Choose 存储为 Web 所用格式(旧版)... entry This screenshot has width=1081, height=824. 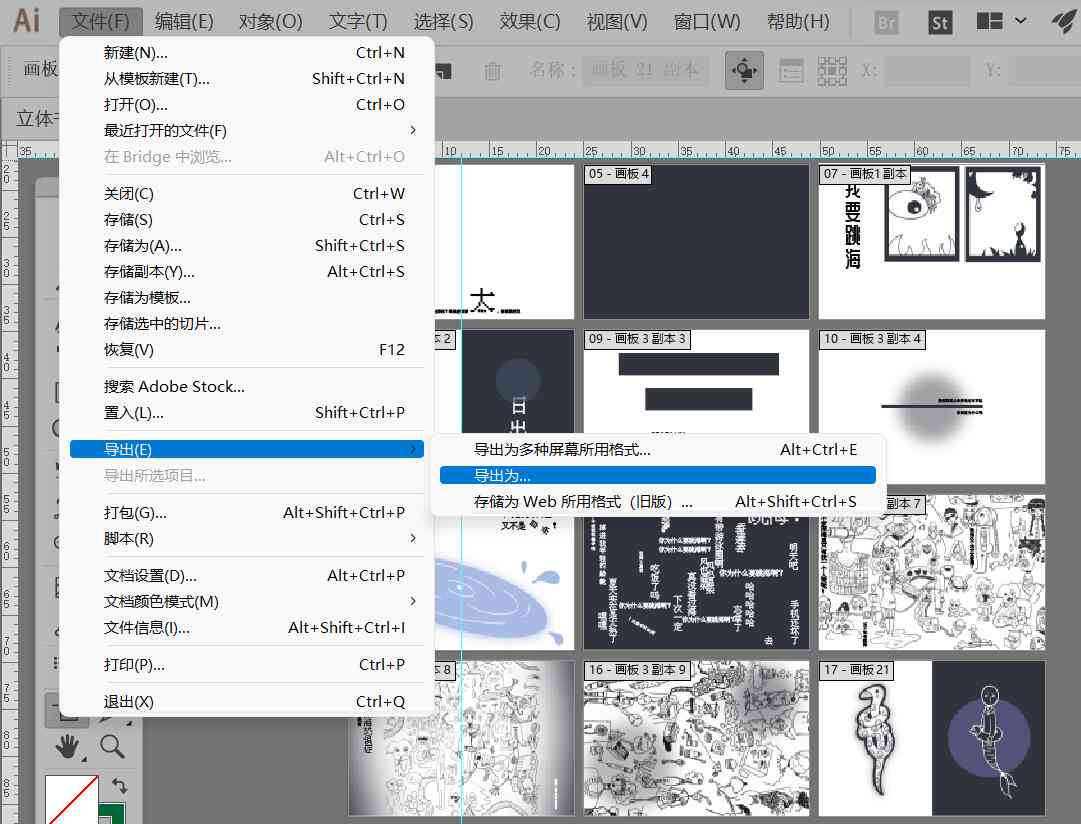click(658, 501)
